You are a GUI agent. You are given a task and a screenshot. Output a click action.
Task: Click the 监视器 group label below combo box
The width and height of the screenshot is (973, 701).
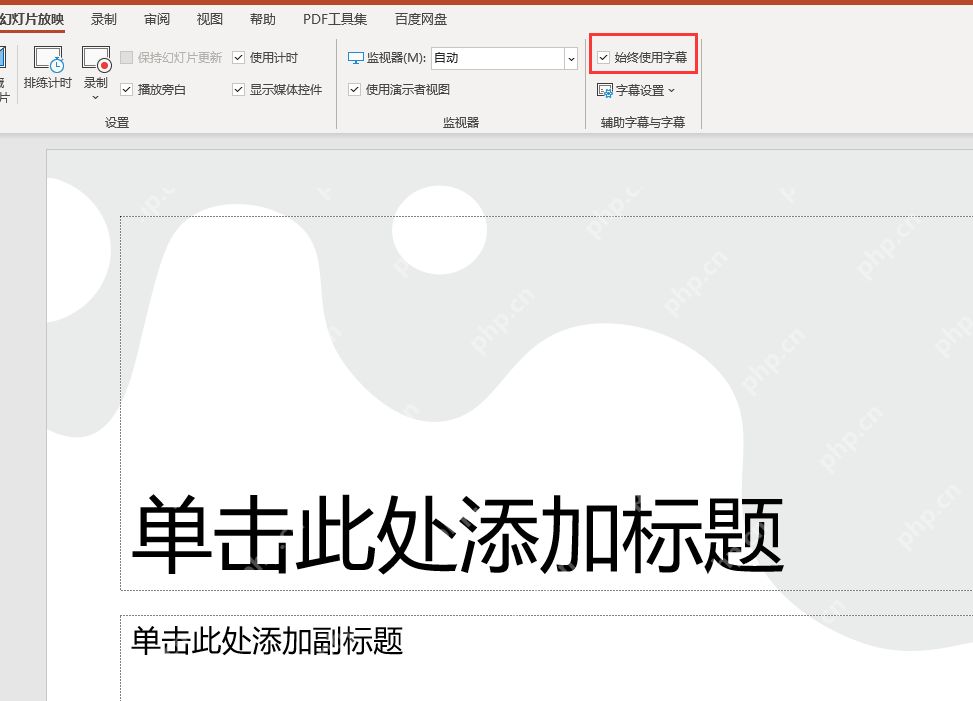[x=461, y=123]
